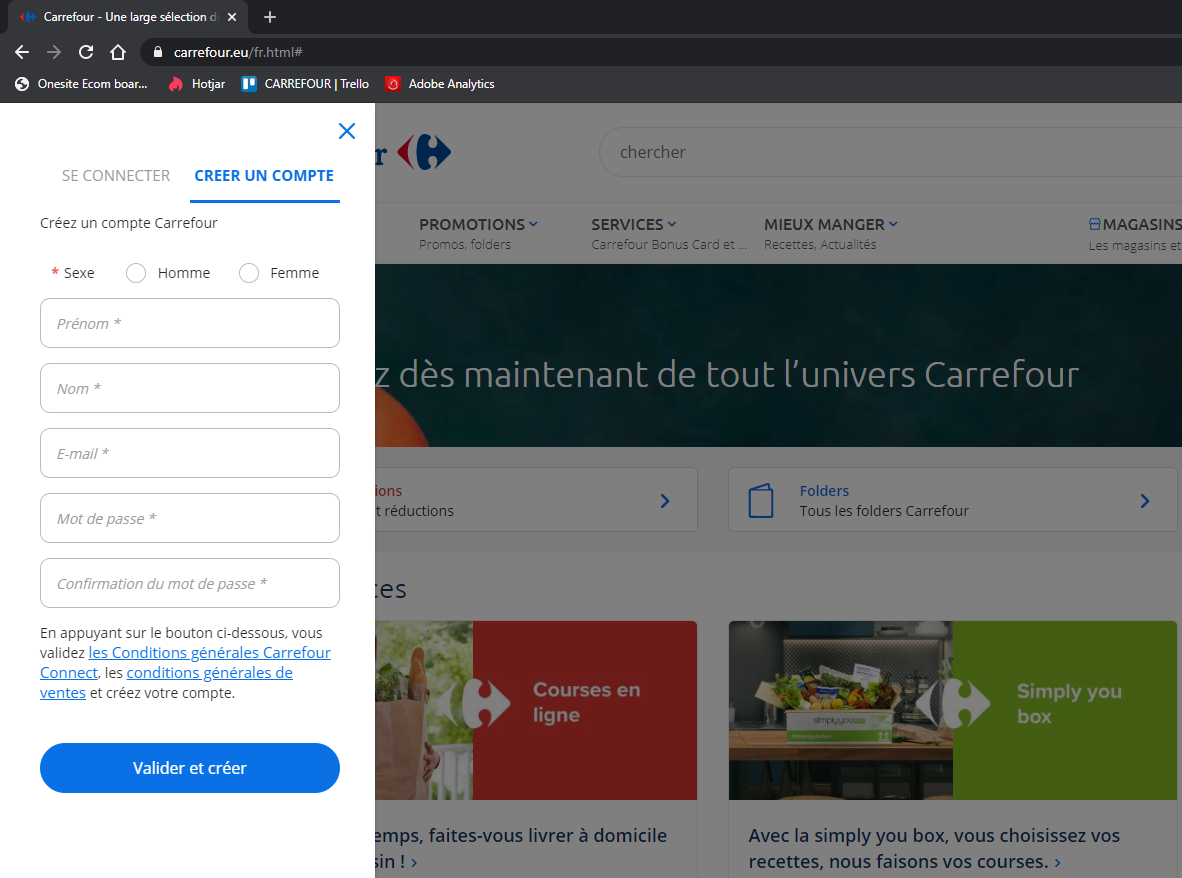Screen dimensions: 1182x878
Task: Open the conditions générales de ventes link
Action: (167, 683)
